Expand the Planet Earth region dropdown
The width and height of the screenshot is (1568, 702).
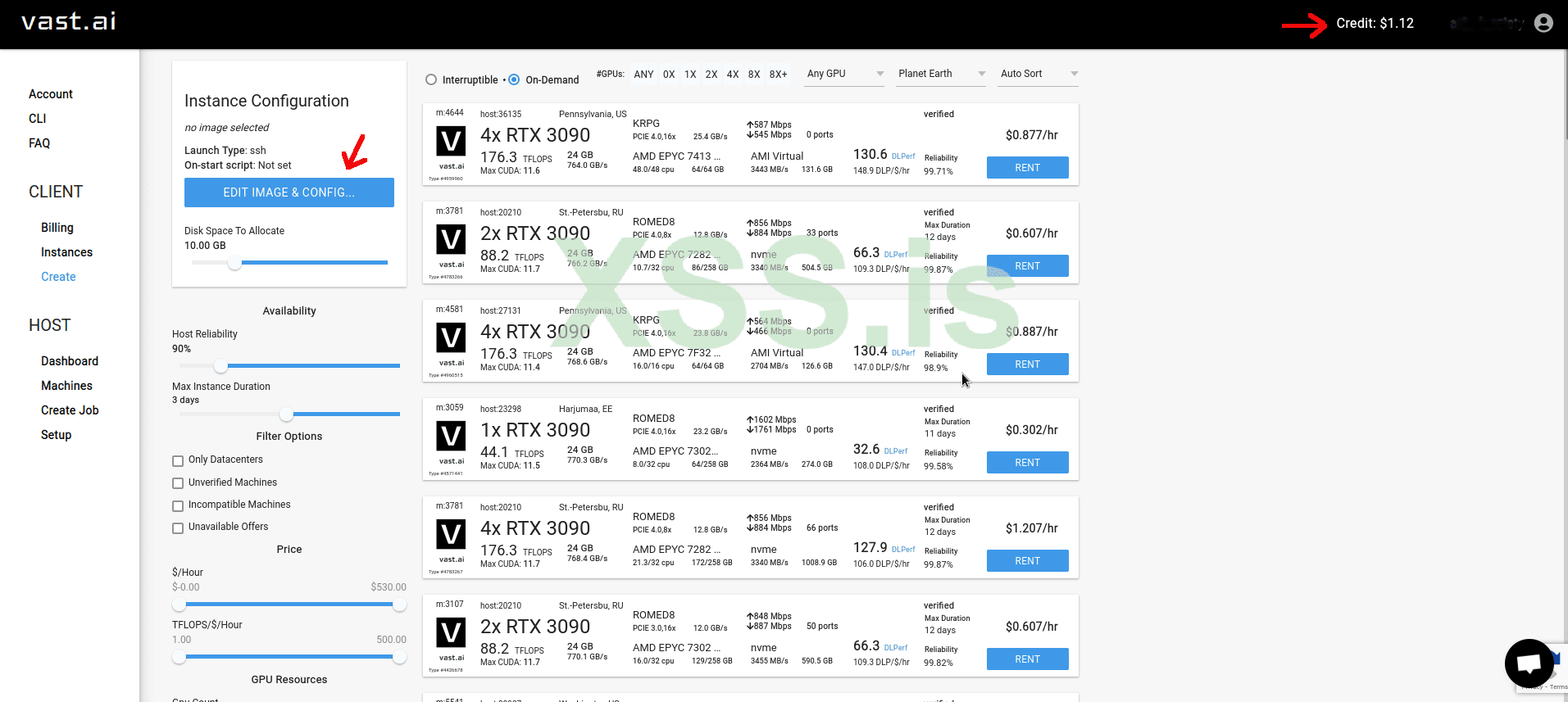941,74
